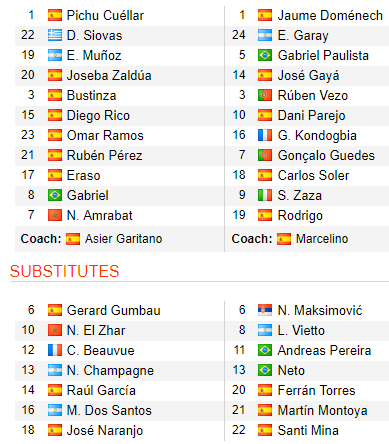Click the Argentine flag next to E. Garay
The image size is (389, 444).
click(x=265, y=35)
